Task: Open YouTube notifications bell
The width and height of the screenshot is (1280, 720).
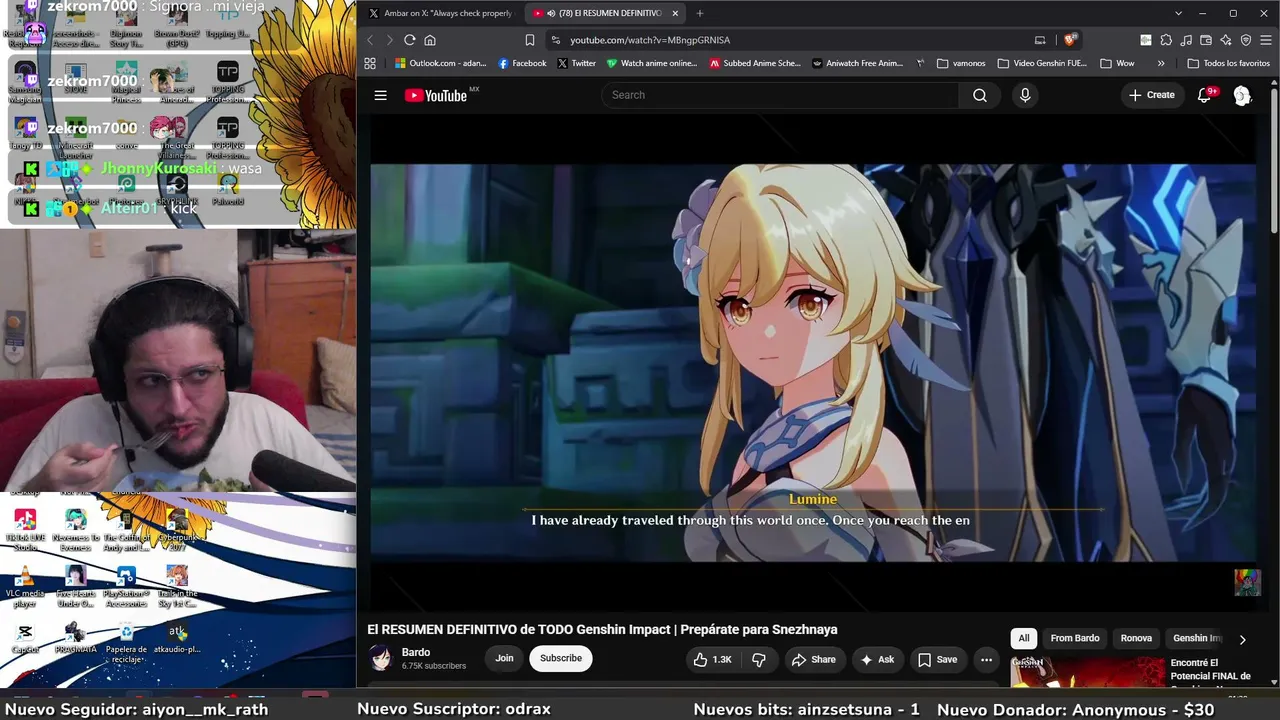Action: click(x=1205, y=95)
